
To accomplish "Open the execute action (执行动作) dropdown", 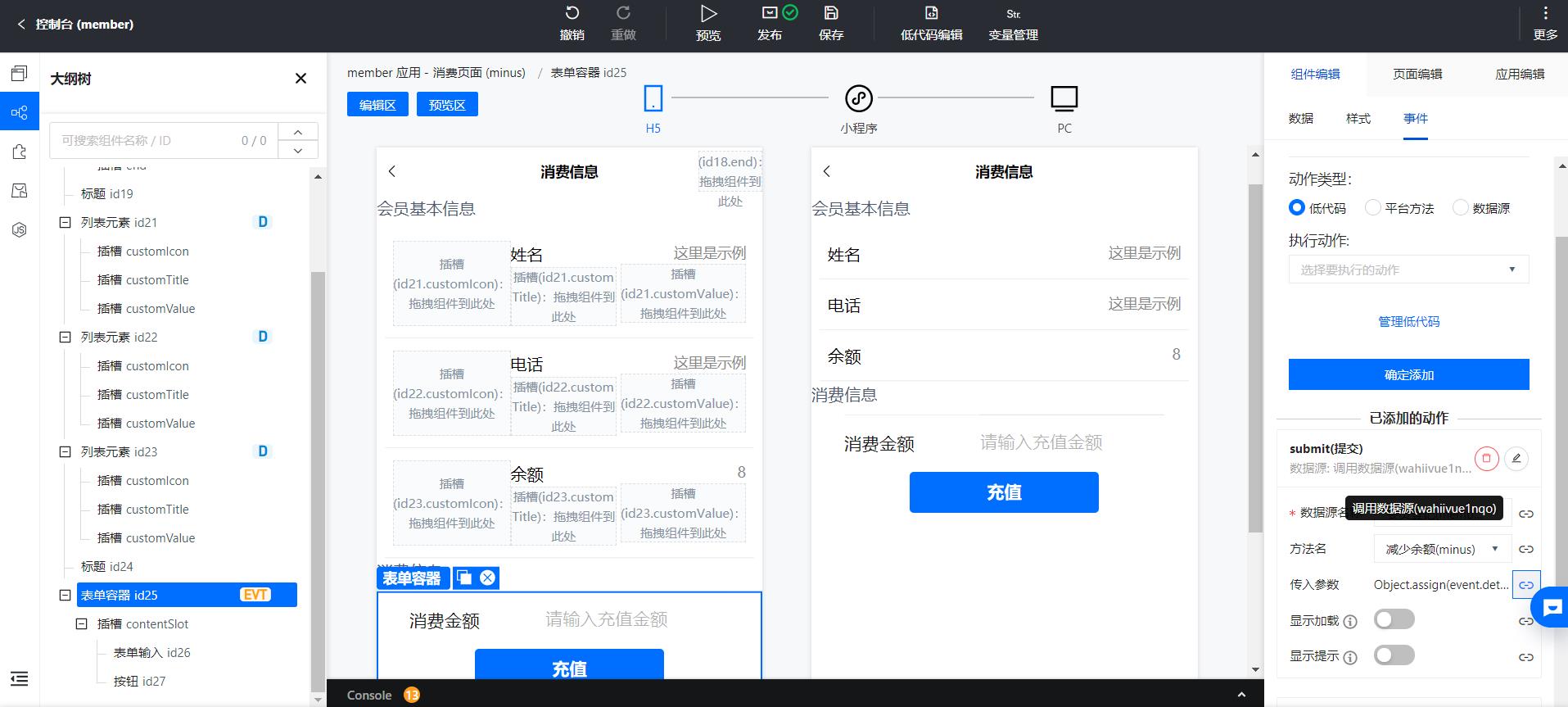I will (x=1408, y=270).
